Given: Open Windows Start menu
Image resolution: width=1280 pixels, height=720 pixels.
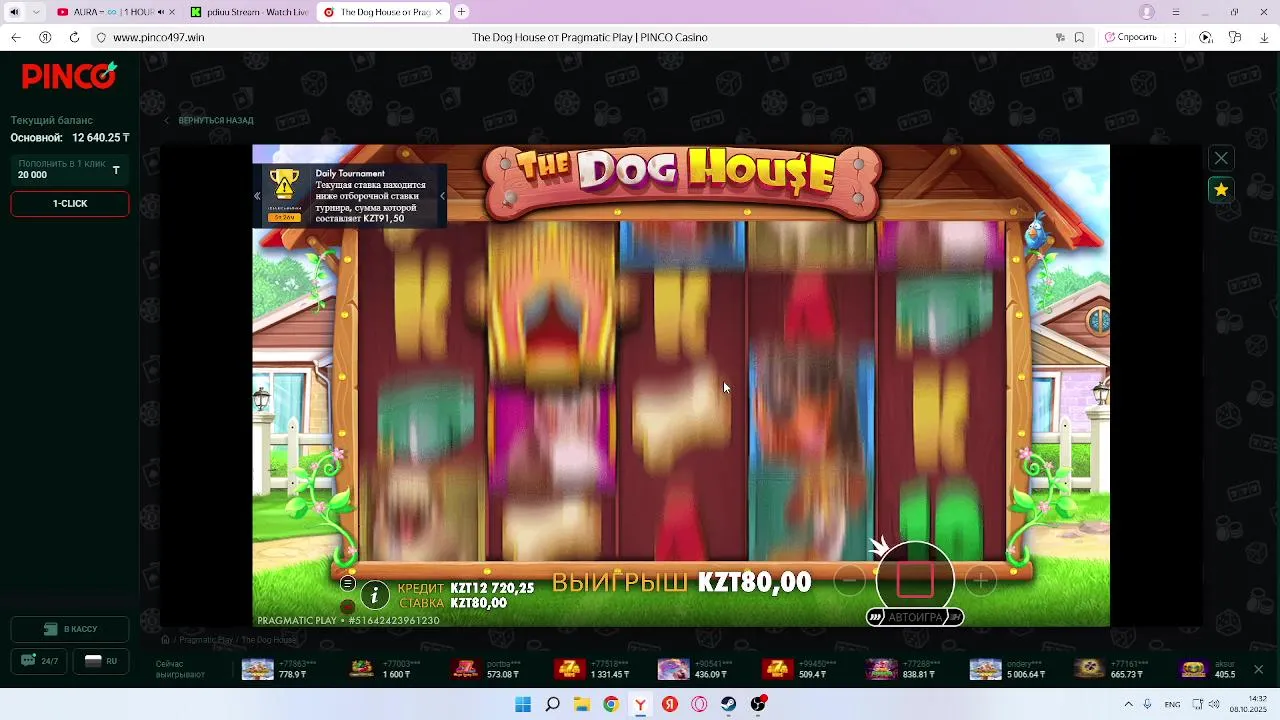Looking at the screenshot, I should coord(523,704).
